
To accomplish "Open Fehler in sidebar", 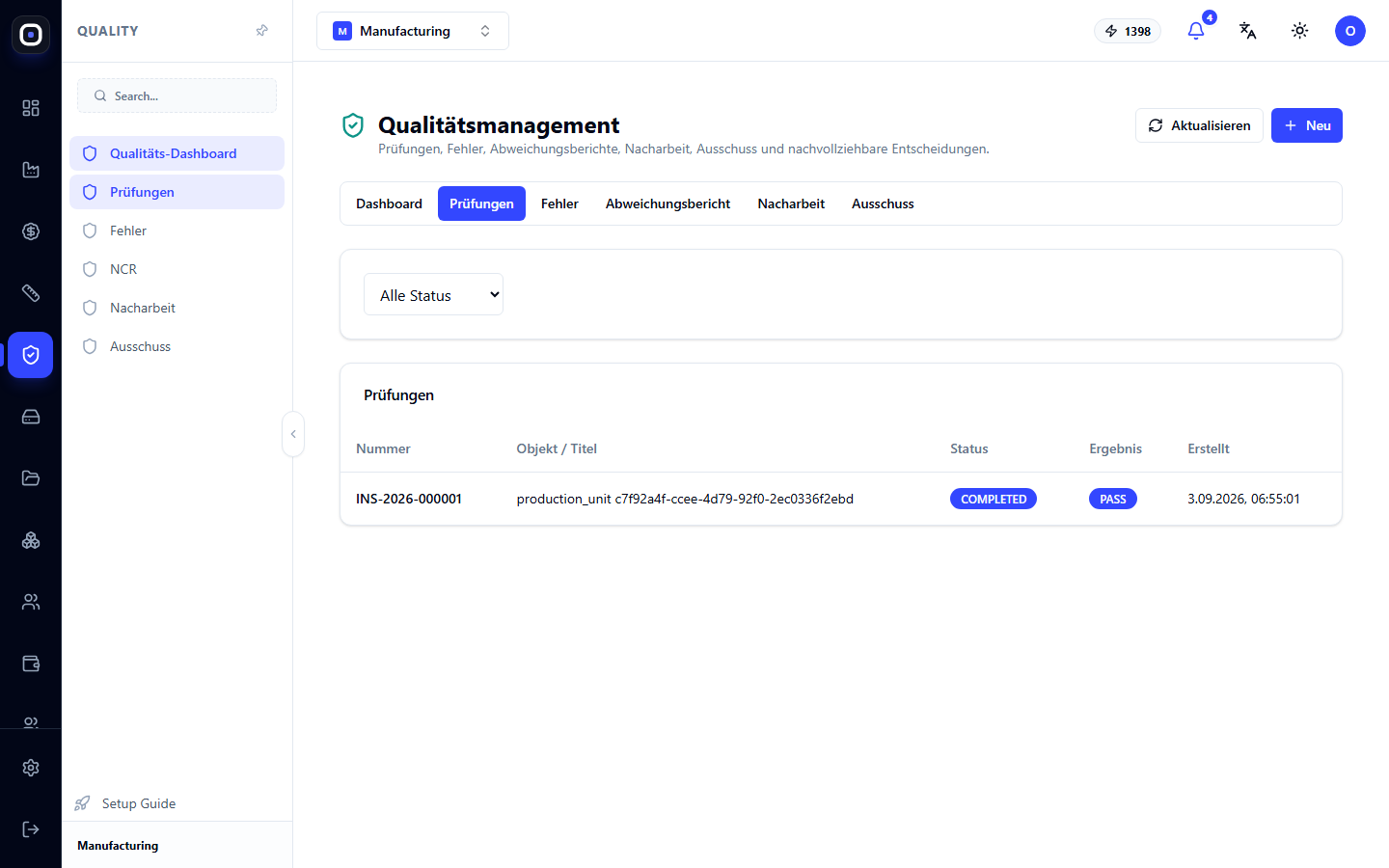I will coord(177,231).
